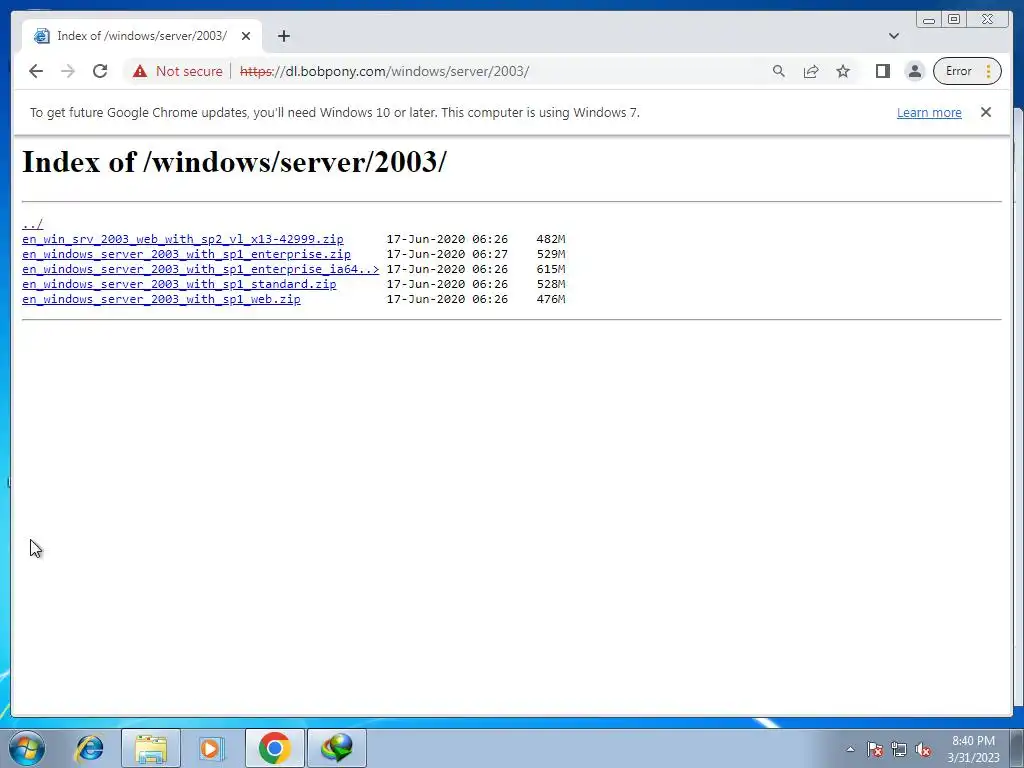Click the 529M file size text
This screenshot has width=1024, height=768.
pos(551,254)
